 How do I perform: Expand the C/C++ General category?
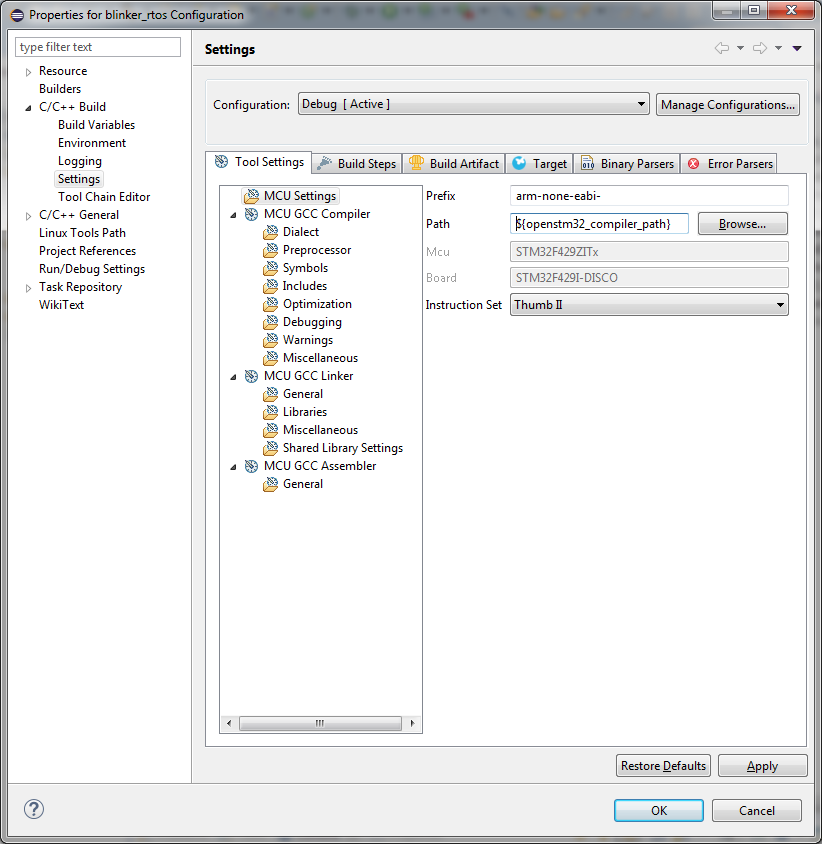(x=28, y=215)
